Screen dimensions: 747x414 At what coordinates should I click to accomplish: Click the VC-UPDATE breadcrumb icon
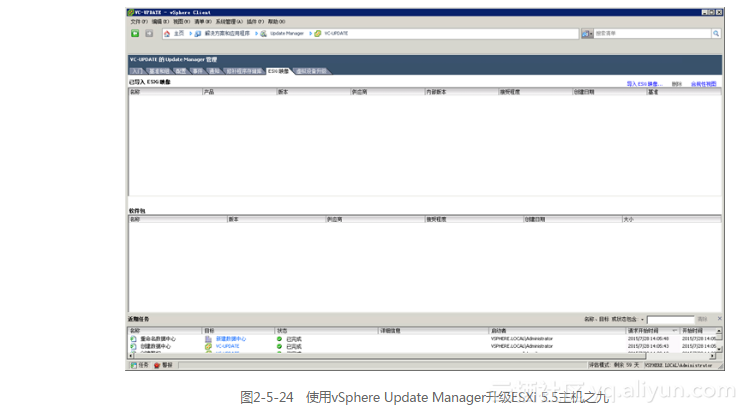[318, 33]
